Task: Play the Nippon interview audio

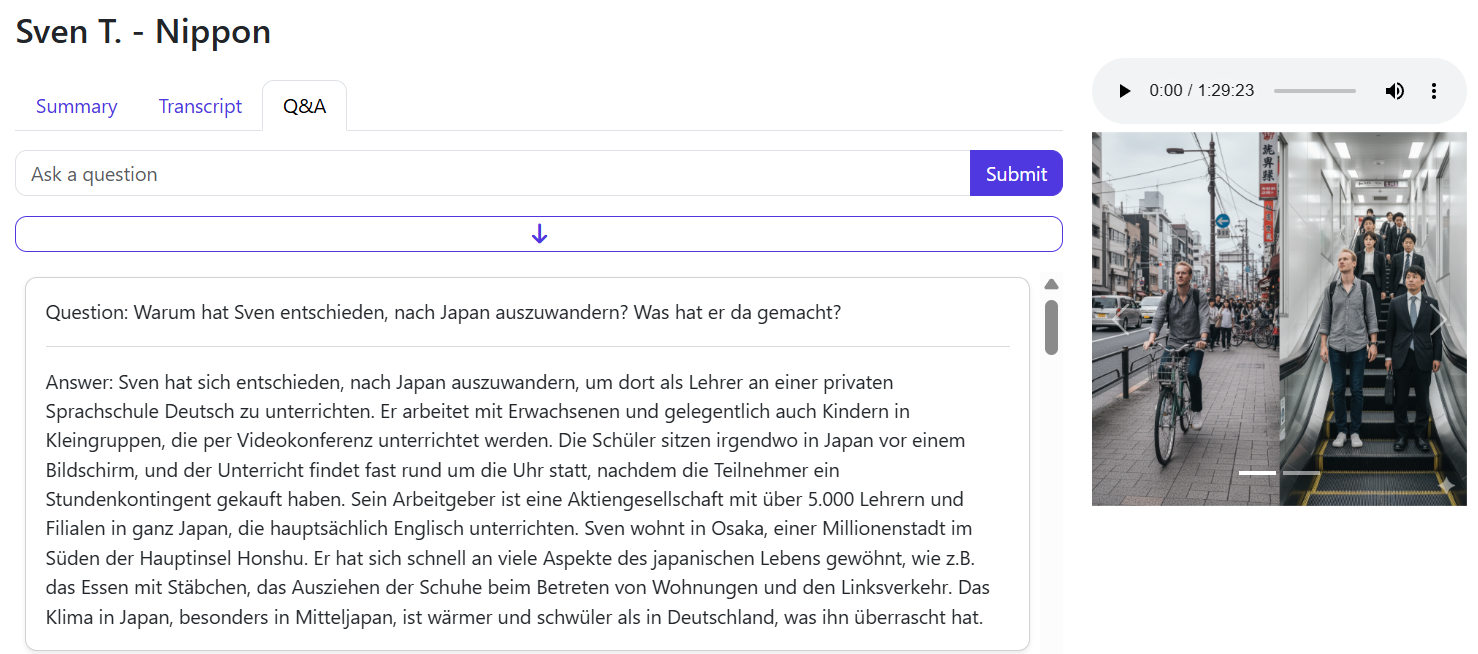Action: (x=1124, y=90)
